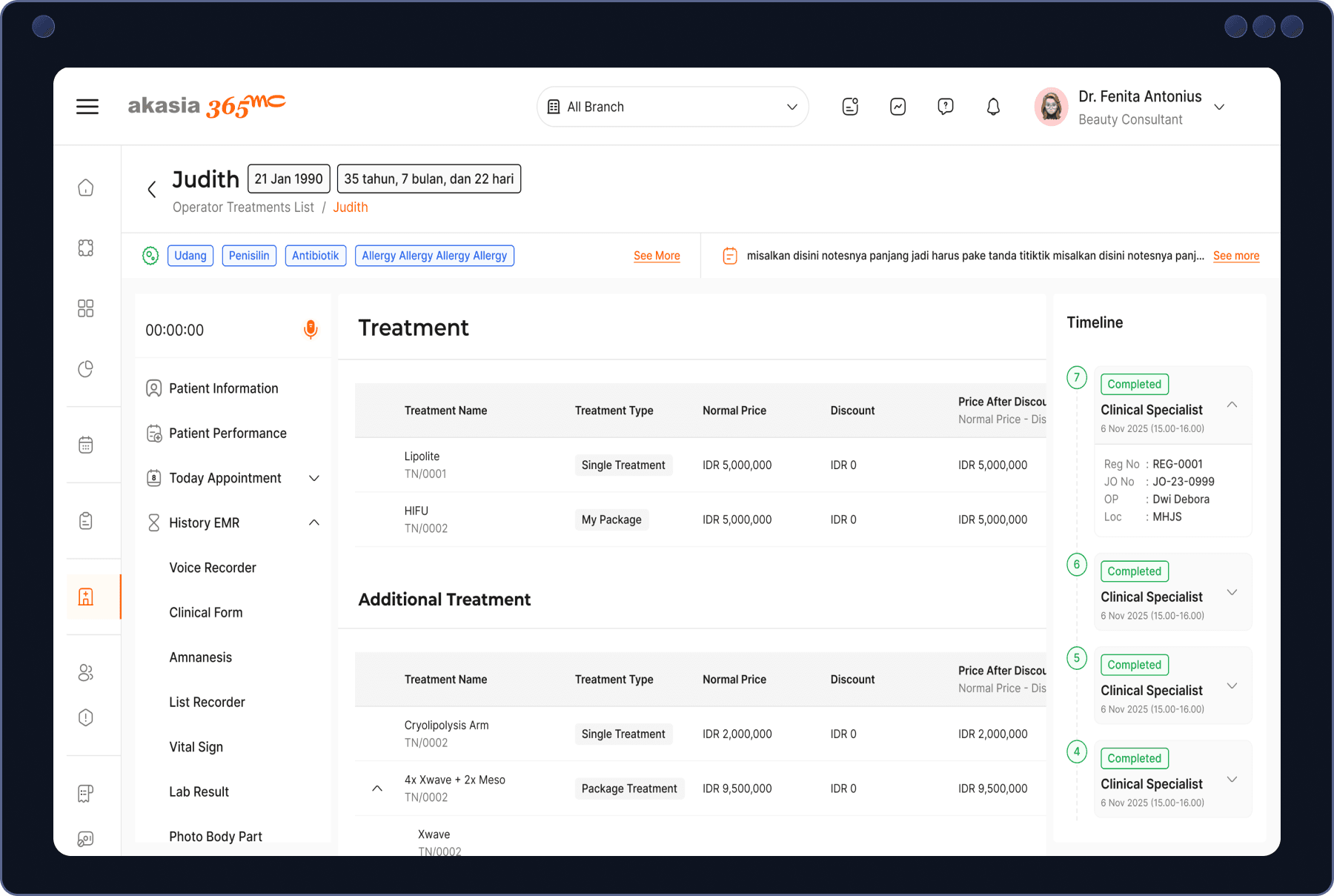The image size is (1334, 896).
Task: Open the Clinical Form menu item
Action: 205,612
